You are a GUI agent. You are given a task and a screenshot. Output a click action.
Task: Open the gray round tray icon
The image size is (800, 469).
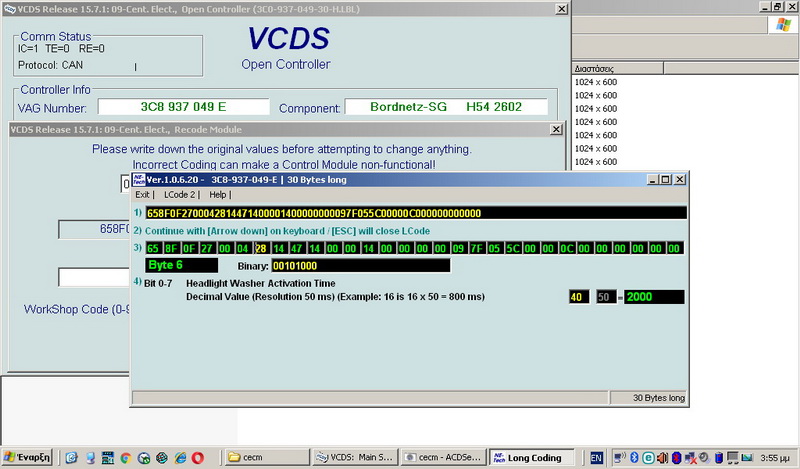coord(705,457)
